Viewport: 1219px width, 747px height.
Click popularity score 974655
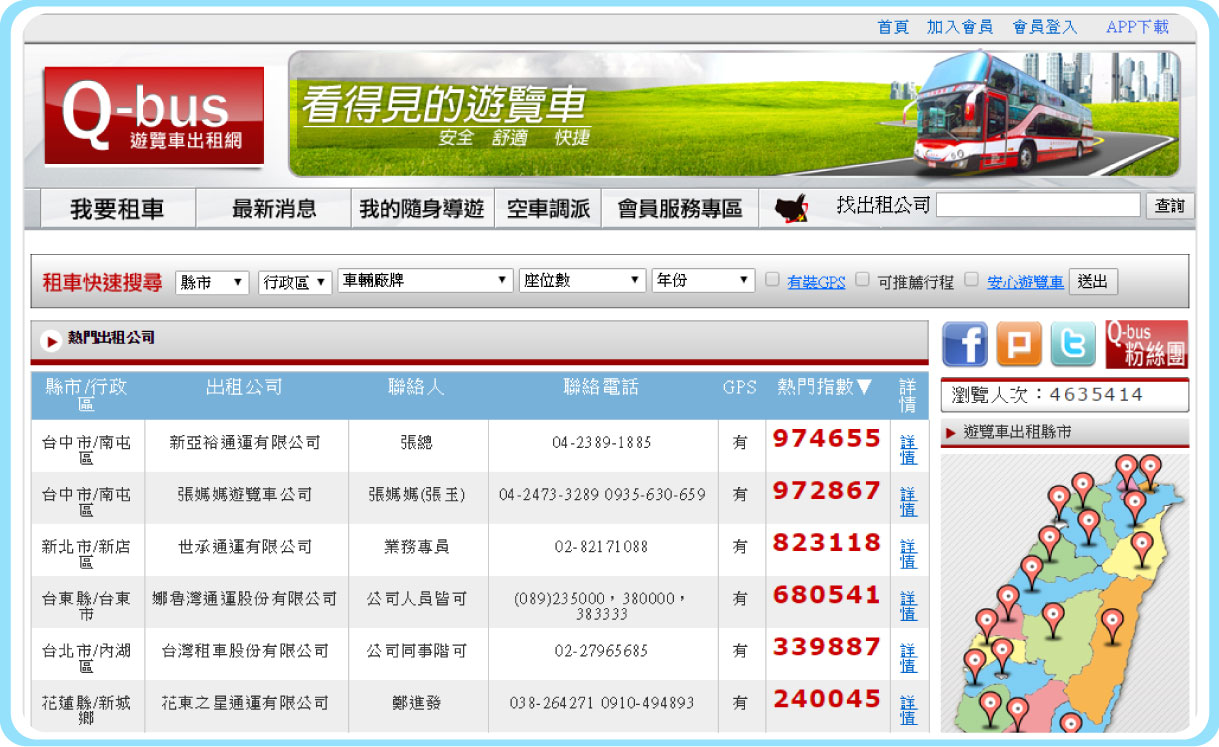(827, 439)
